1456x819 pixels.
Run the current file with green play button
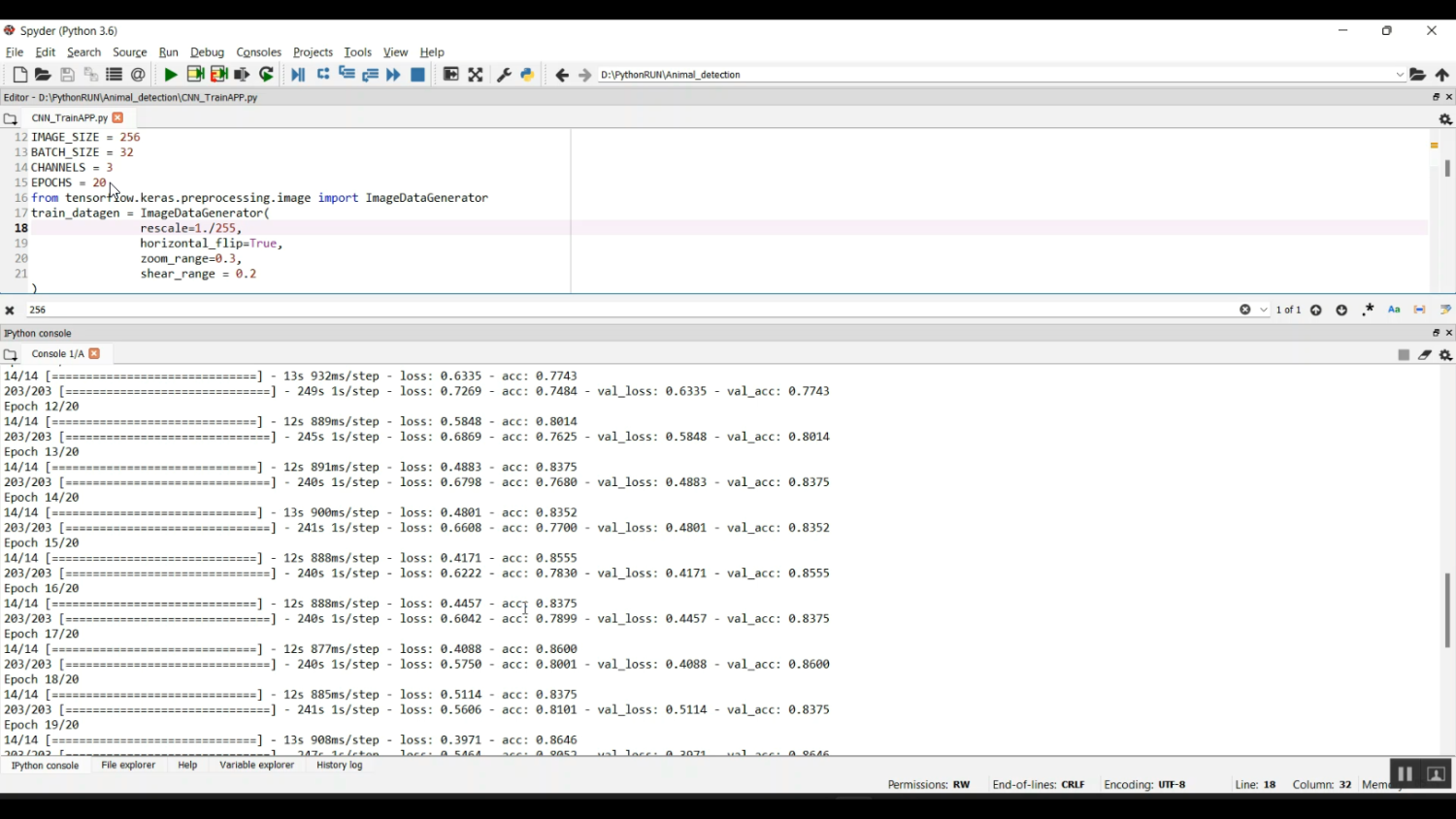pos(171,75)
